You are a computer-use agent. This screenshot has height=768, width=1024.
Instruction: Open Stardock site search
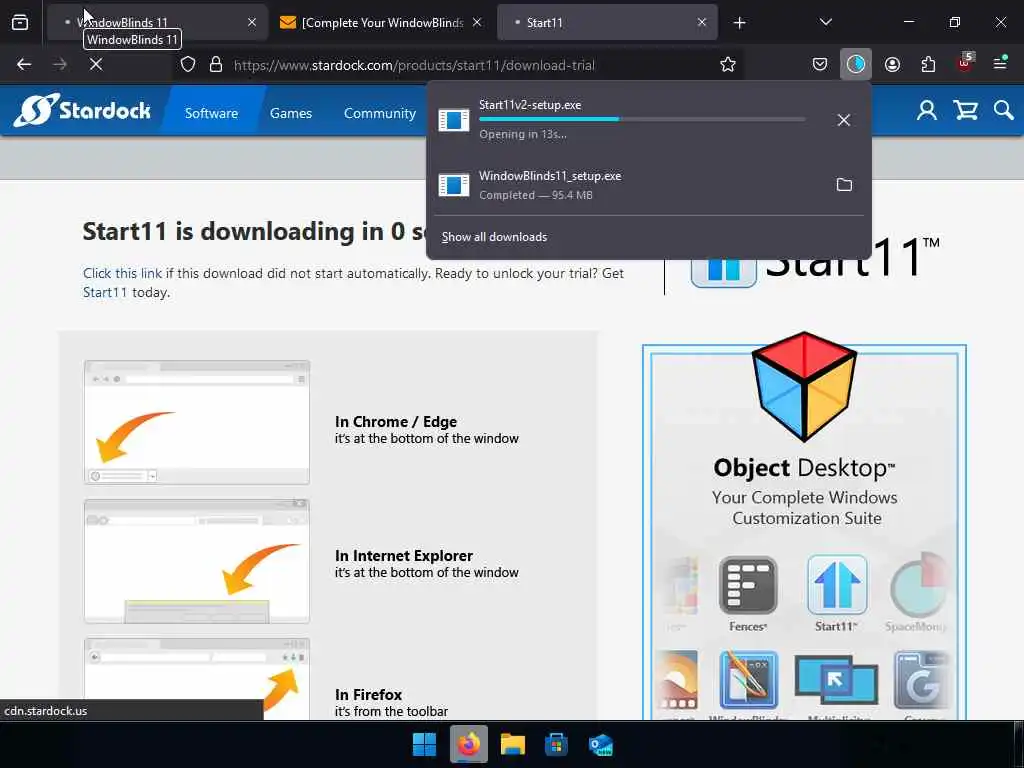click(1004, 110)
